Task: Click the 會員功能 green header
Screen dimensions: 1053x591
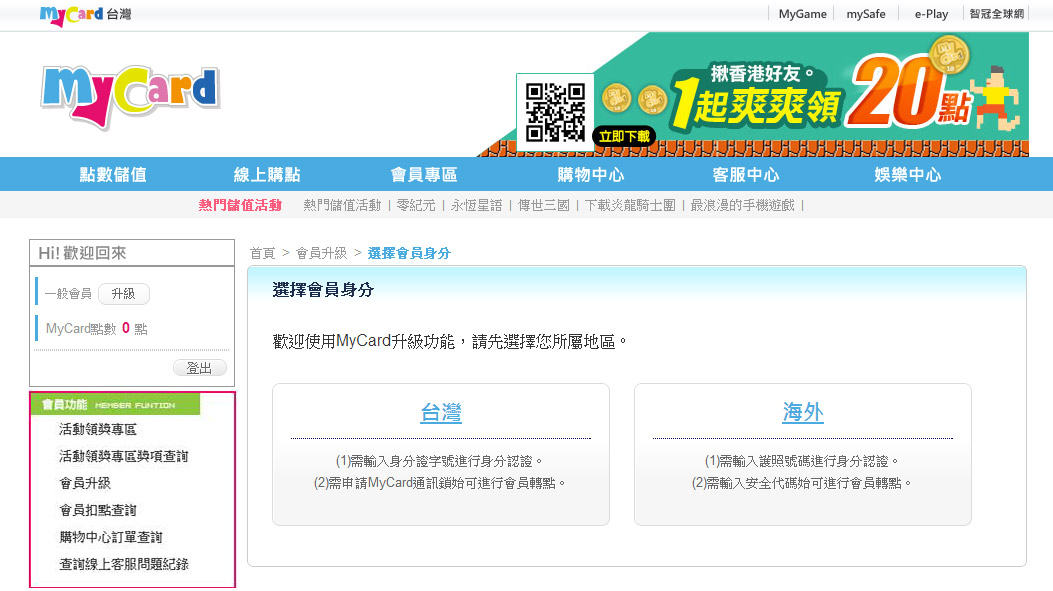Action: (116, 404)
